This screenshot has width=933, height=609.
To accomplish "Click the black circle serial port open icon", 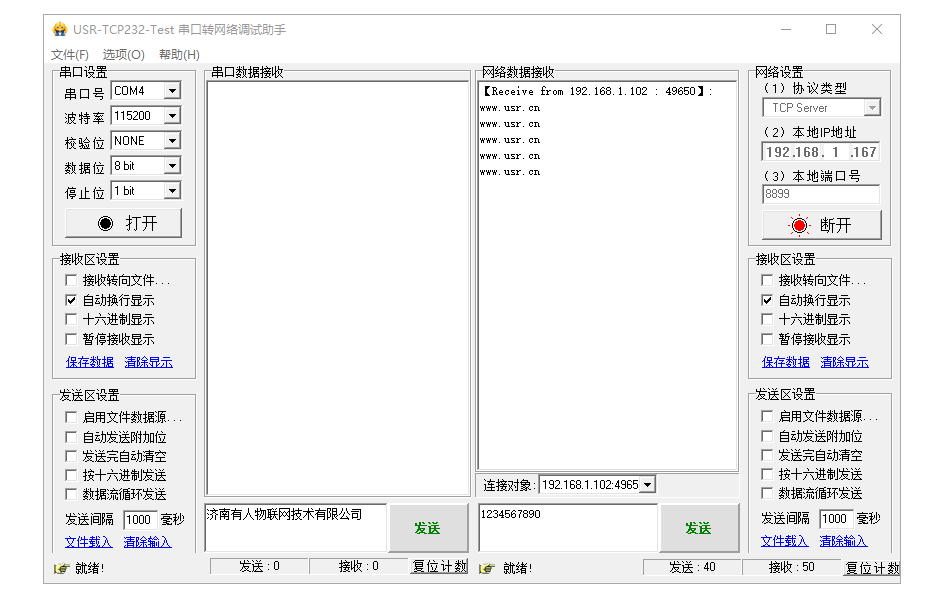I will click(105, 223).
